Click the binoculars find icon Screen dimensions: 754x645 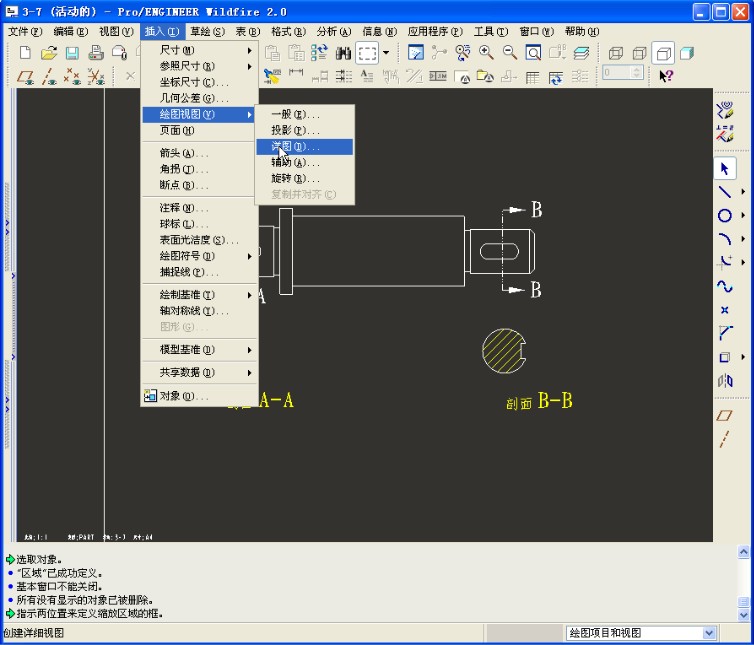click(x=343, y=52)
